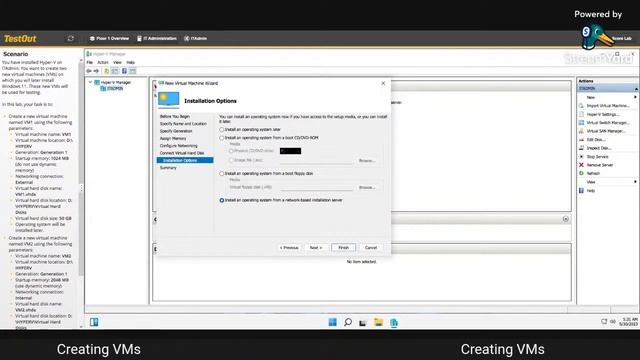Go to Specify Name and Location step

click(x=183, y=124)
